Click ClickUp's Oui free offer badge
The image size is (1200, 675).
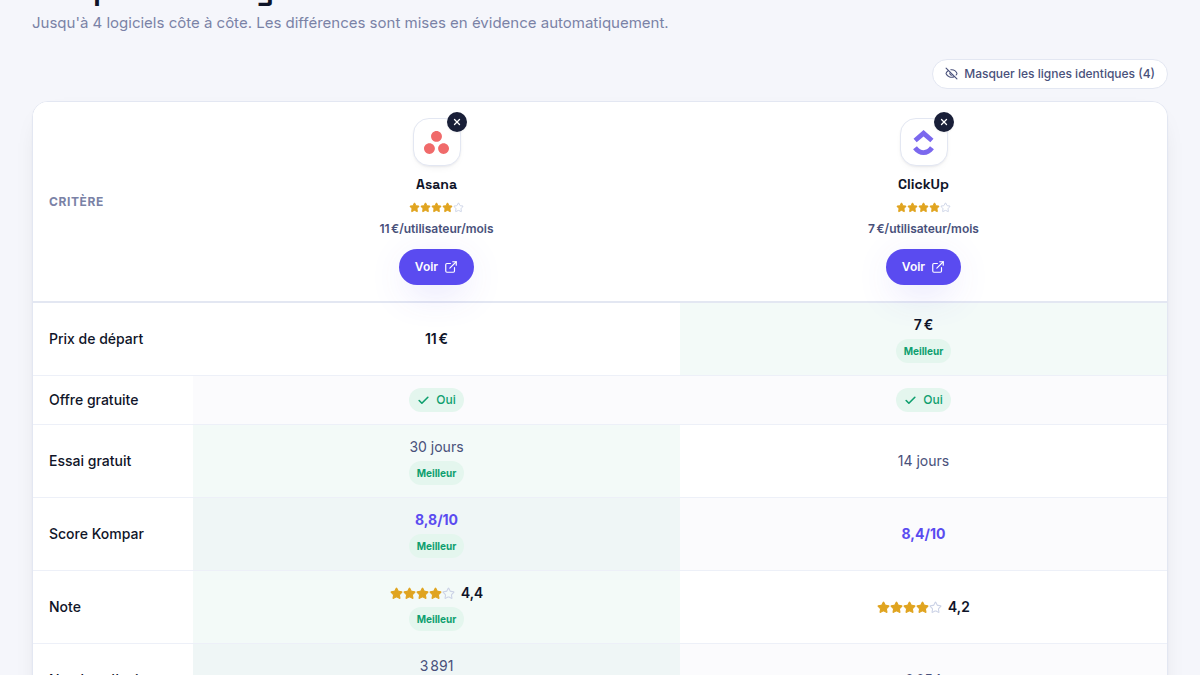pos(923,400)
